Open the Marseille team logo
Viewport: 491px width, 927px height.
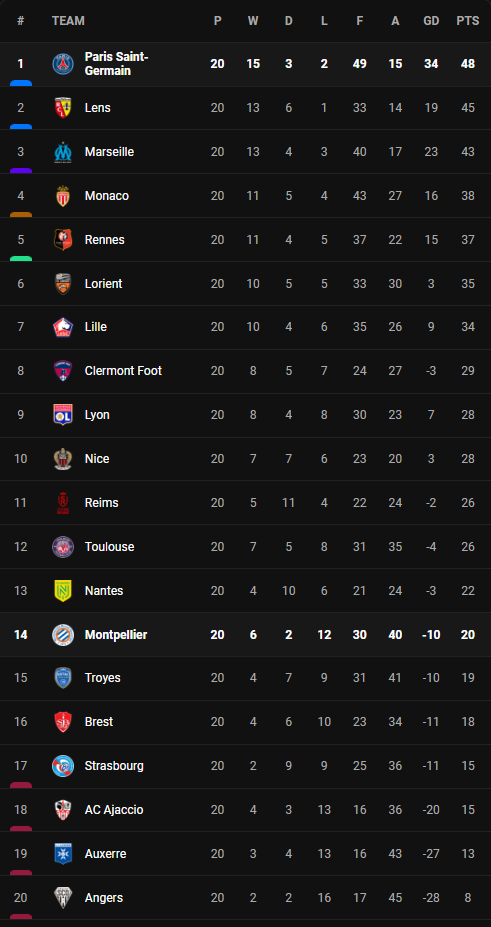click(x=63, y=152)
